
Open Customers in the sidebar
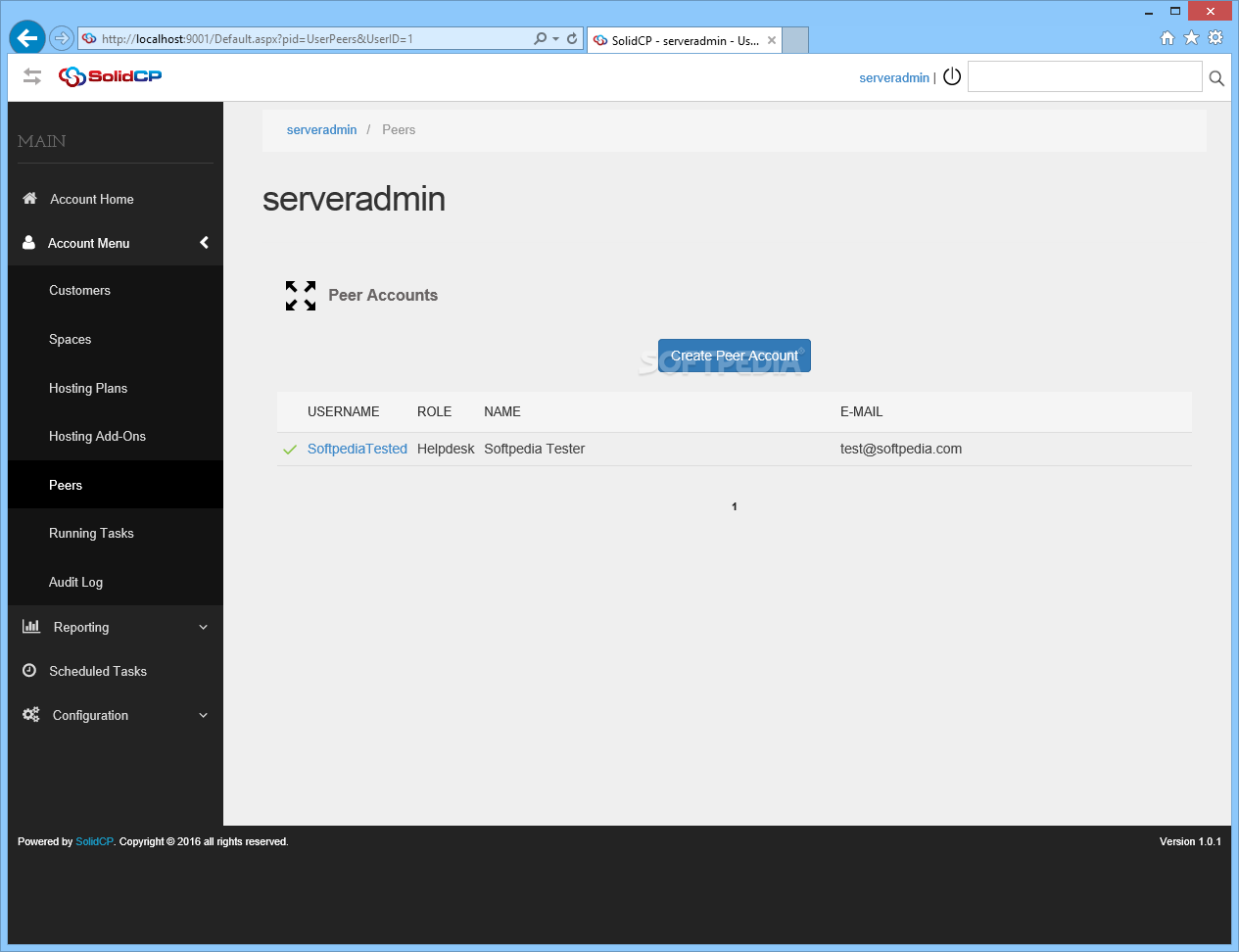pyautogui.click(x=79, y=290)
